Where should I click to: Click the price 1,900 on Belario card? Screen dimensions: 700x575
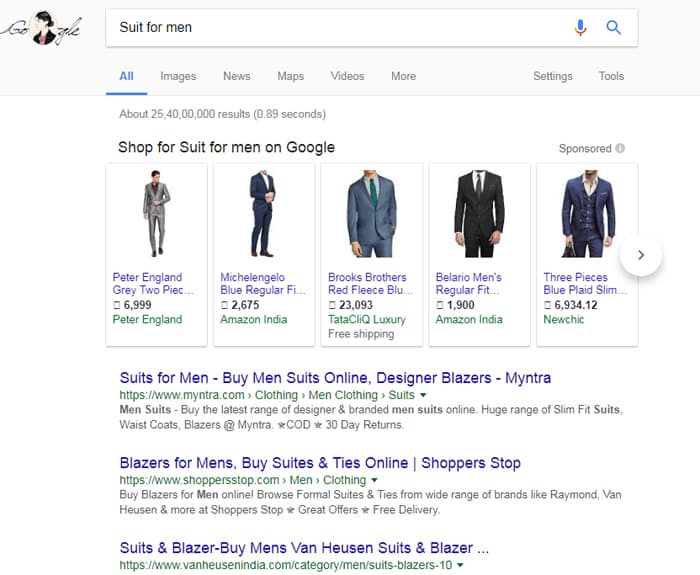(x=455, y=305)
